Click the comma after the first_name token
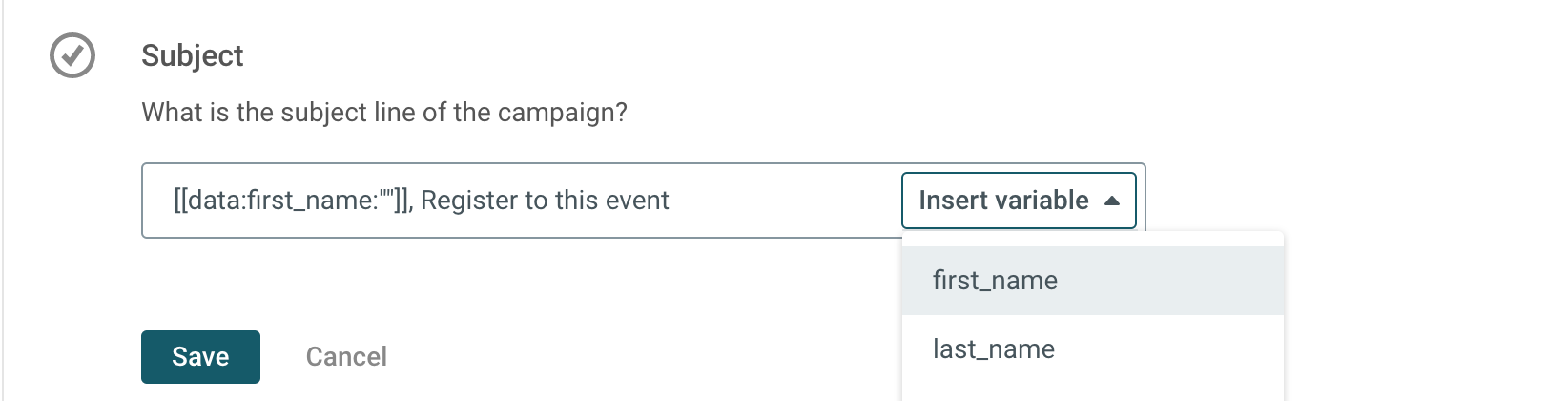 (412, 204)
